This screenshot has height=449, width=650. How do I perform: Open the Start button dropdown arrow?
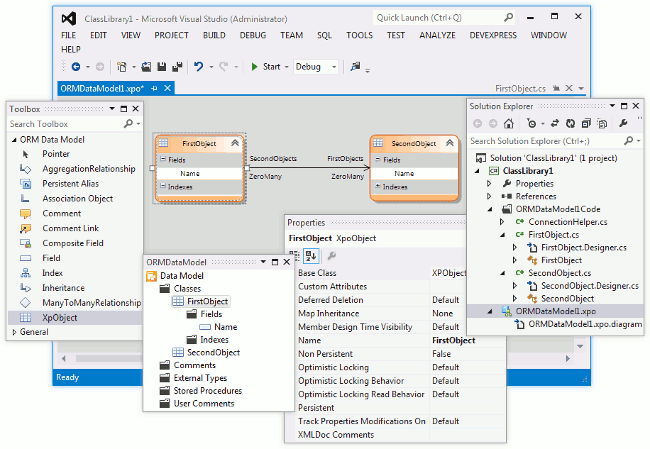click(286, 67)
